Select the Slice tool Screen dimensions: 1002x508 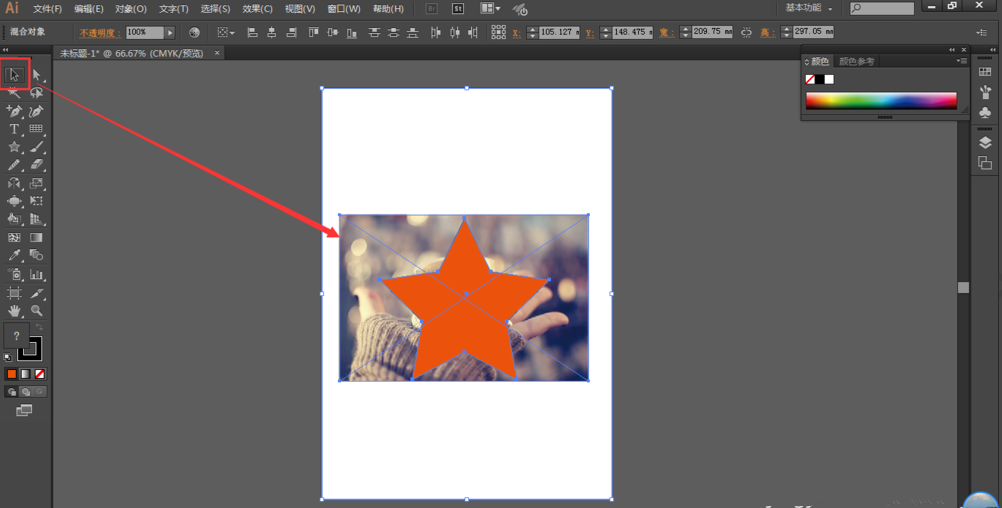click(36, 293)
